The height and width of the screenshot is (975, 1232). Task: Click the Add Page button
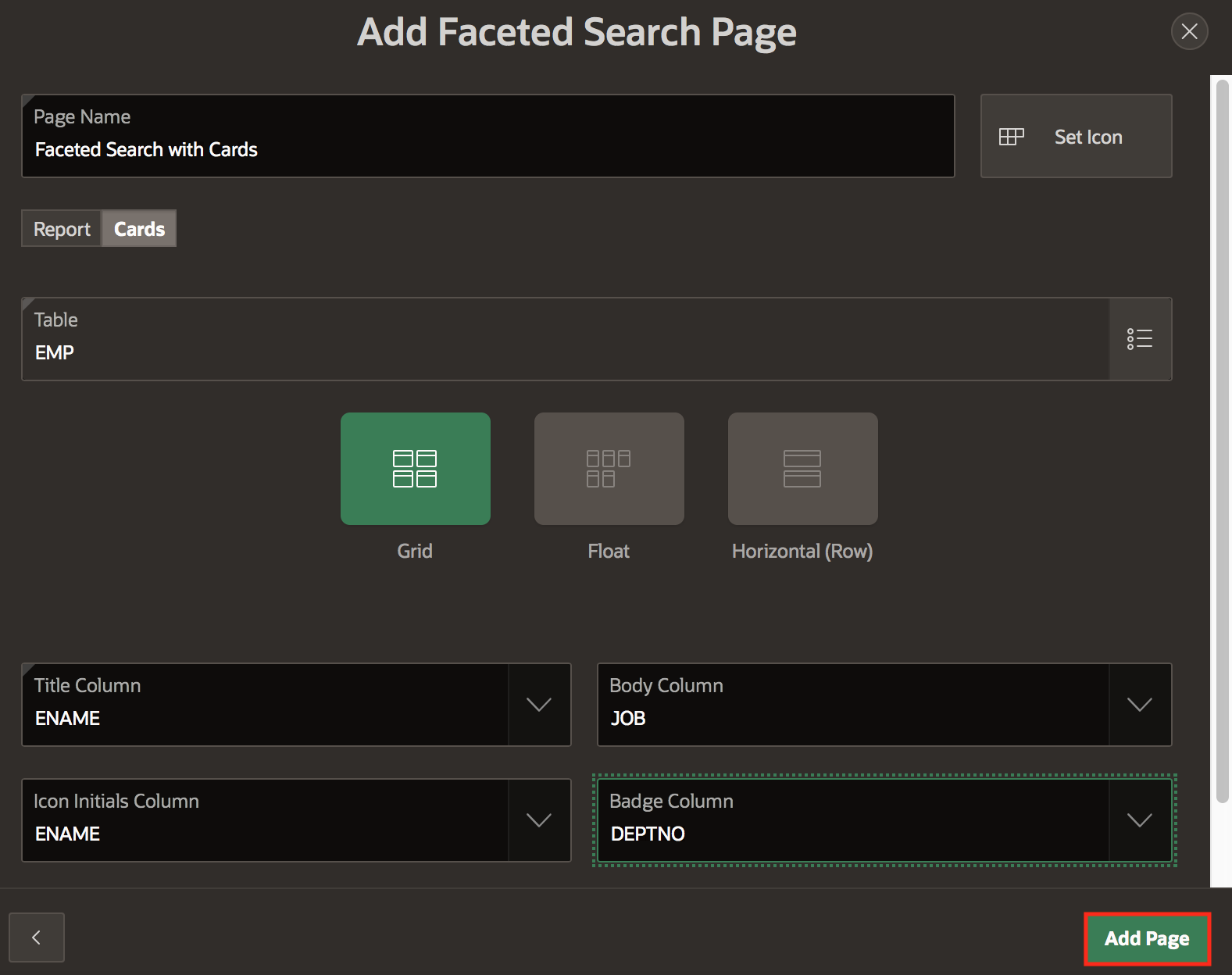pos(1146,938)
